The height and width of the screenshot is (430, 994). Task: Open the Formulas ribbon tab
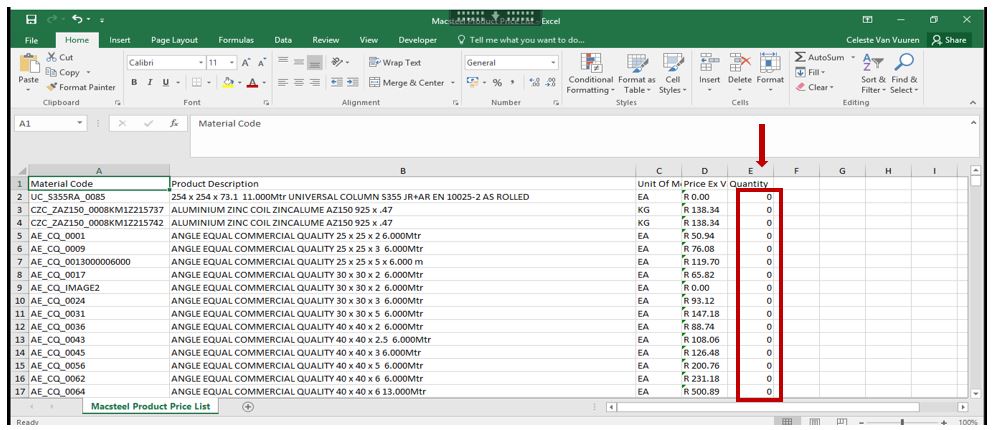(236, 40)
